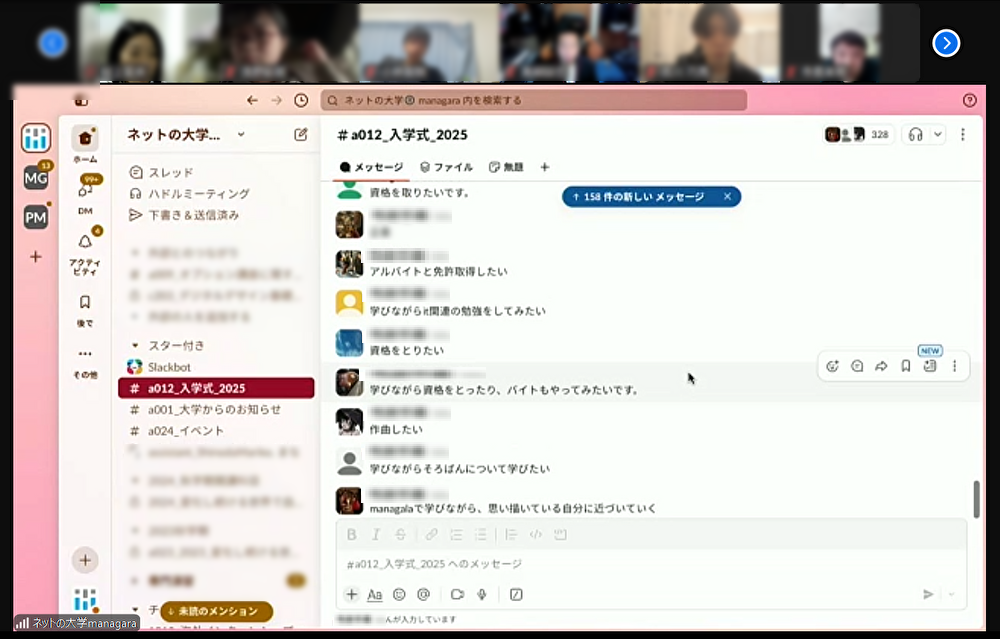Open more actions on hovered message

pyautogui.click(x=955, y=366)
